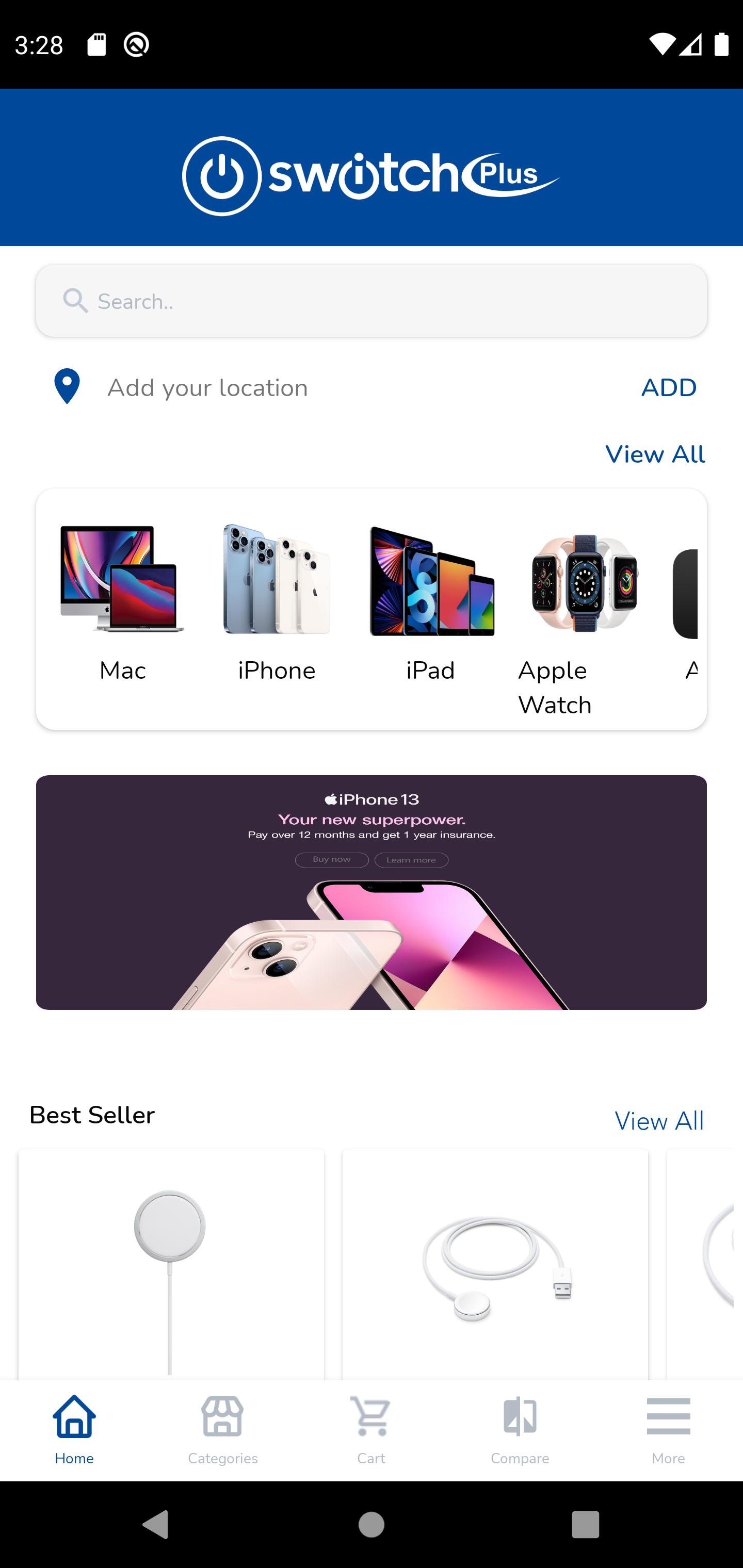Open the shopping Cart

coord(372,1430)
